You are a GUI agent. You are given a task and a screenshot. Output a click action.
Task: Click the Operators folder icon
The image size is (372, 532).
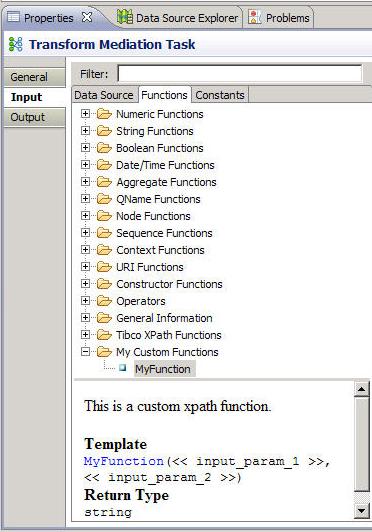(x=104, y=300)
